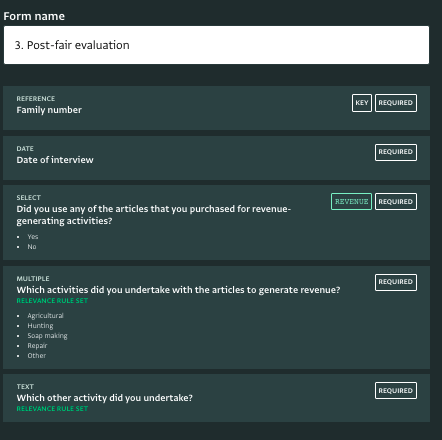
Task: Open RELEVANCE RULE SET under Which activities question
Action: (52, 301)
